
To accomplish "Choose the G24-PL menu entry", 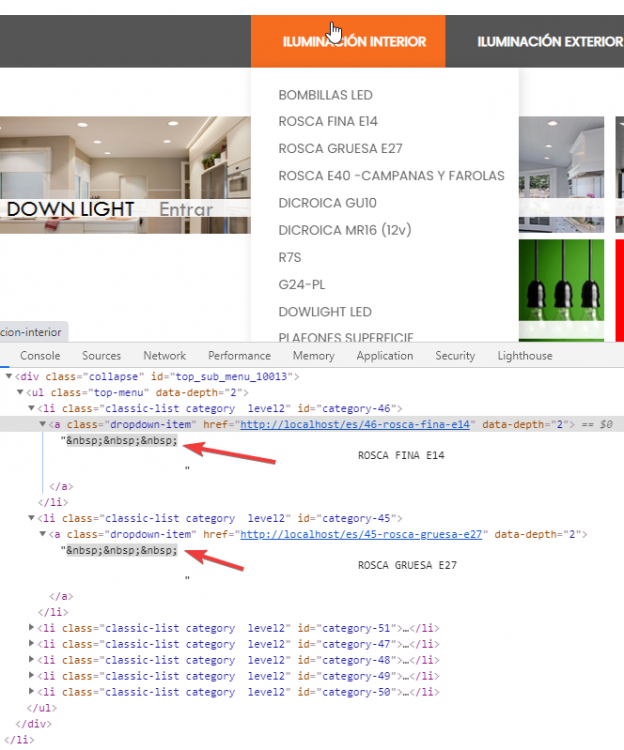I will tap(302, 285).
